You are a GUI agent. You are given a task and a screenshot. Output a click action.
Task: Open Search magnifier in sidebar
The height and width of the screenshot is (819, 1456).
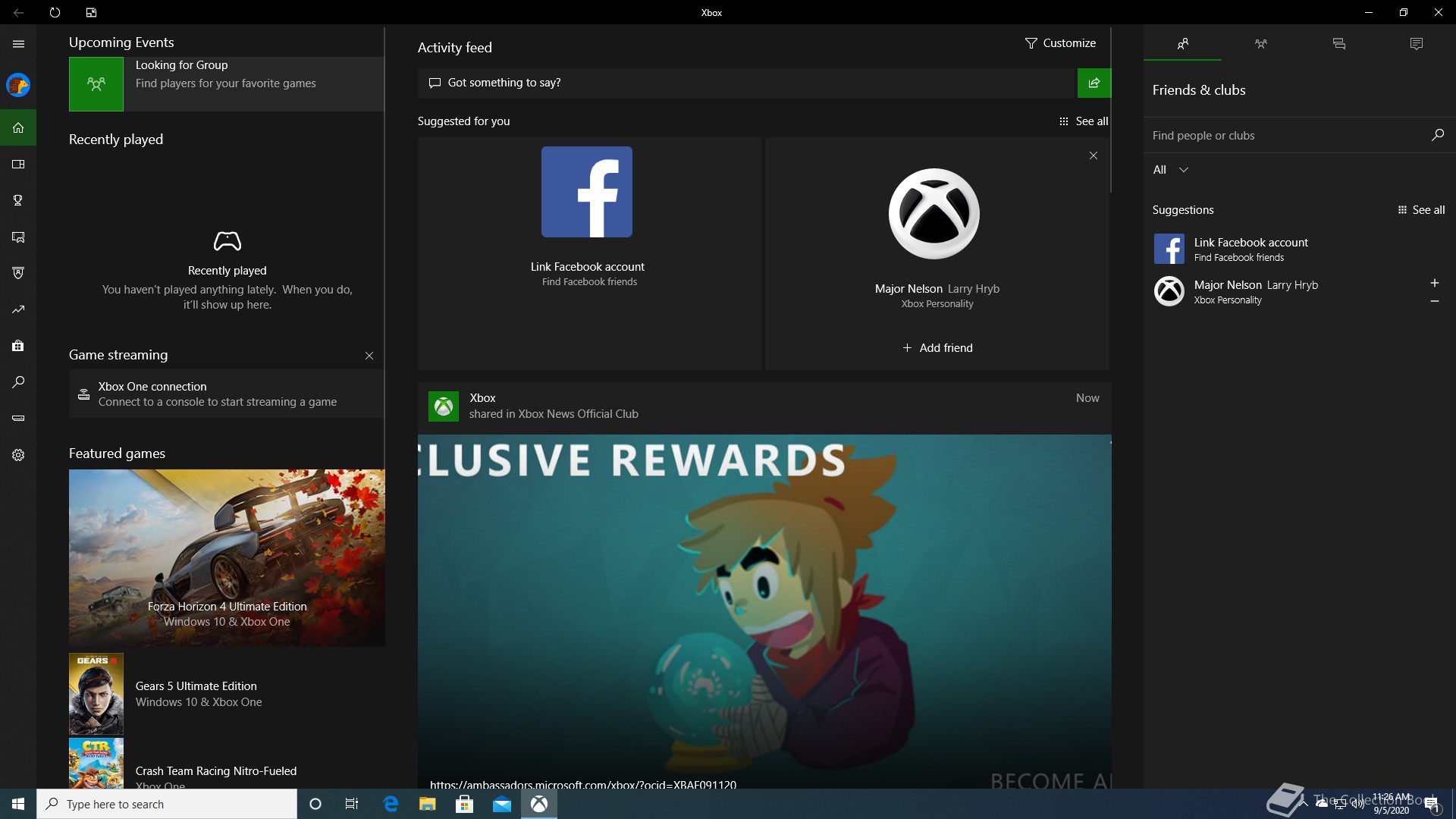18,382
